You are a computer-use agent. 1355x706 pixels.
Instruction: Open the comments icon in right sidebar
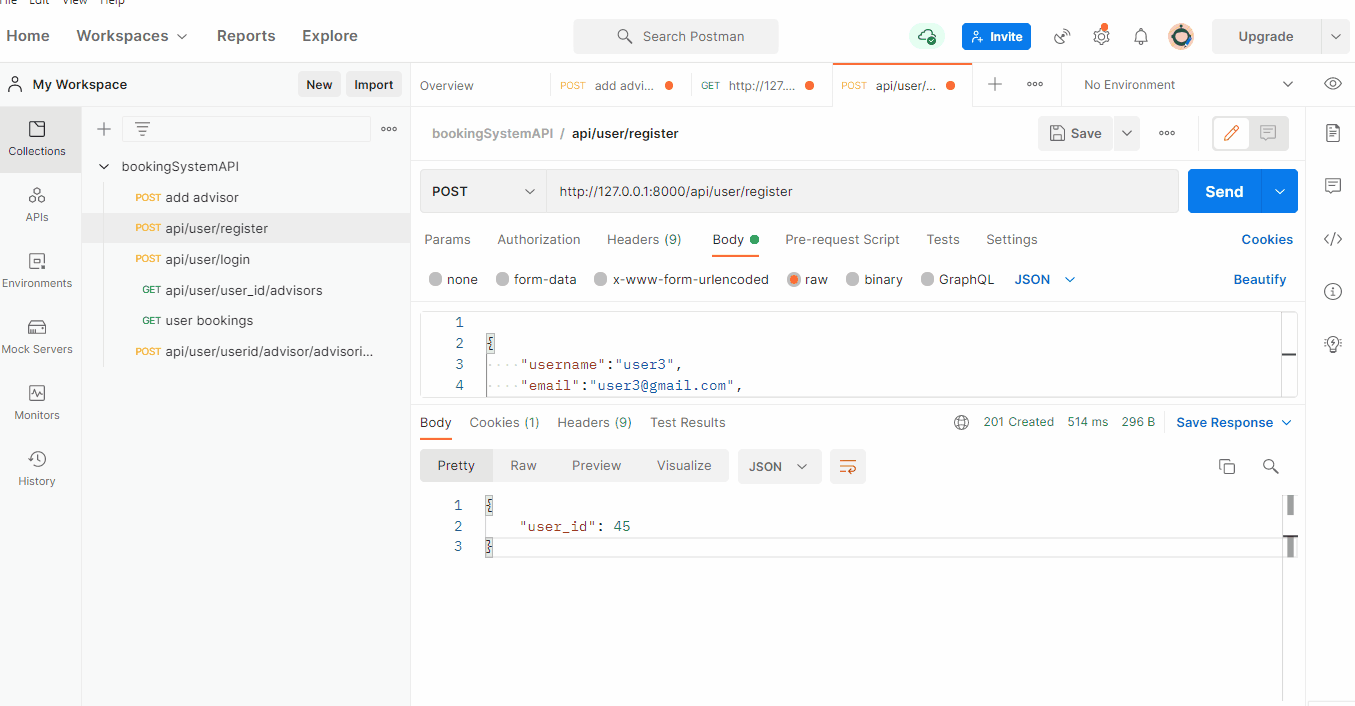tap(1332, 186)
